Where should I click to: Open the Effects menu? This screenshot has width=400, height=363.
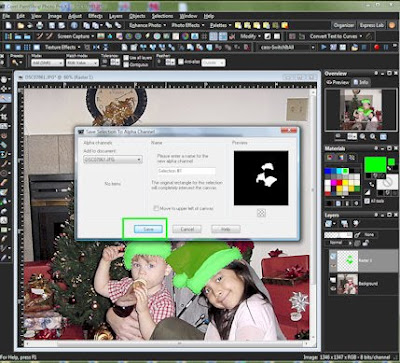pos(95,16)
